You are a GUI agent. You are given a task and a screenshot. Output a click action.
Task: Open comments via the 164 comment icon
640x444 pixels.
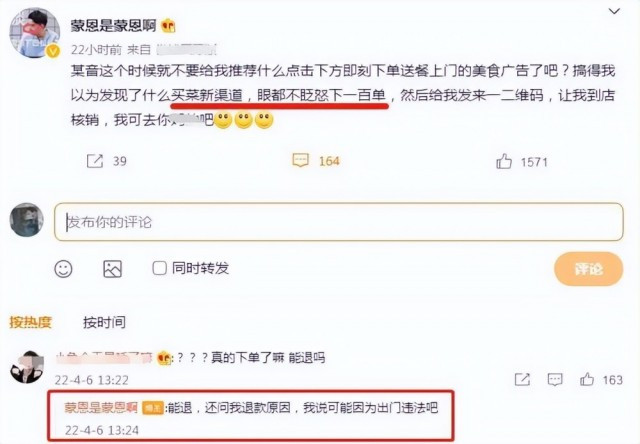coord(301,160)
